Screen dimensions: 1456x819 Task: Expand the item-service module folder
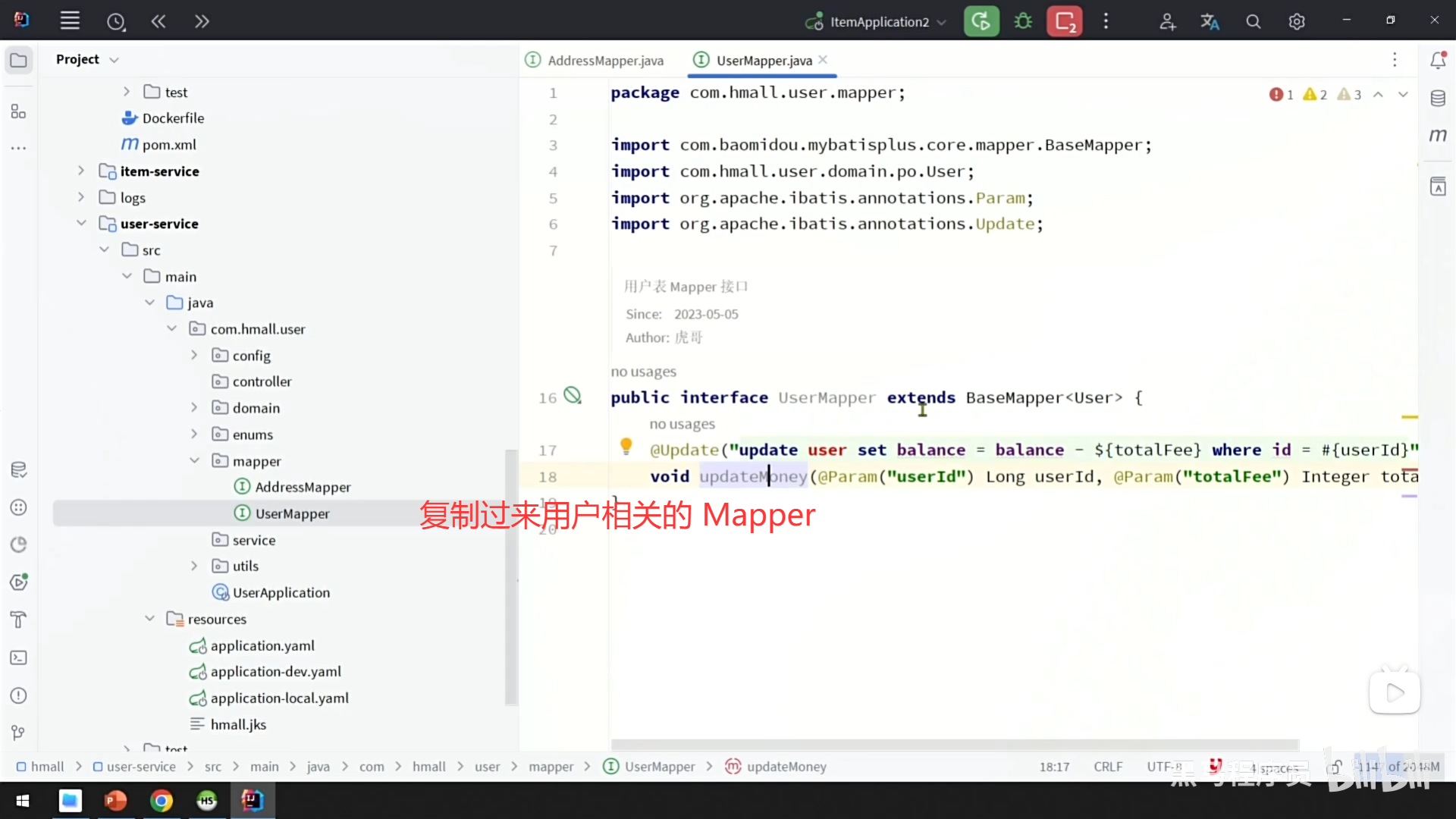click(x=81, y=171)
